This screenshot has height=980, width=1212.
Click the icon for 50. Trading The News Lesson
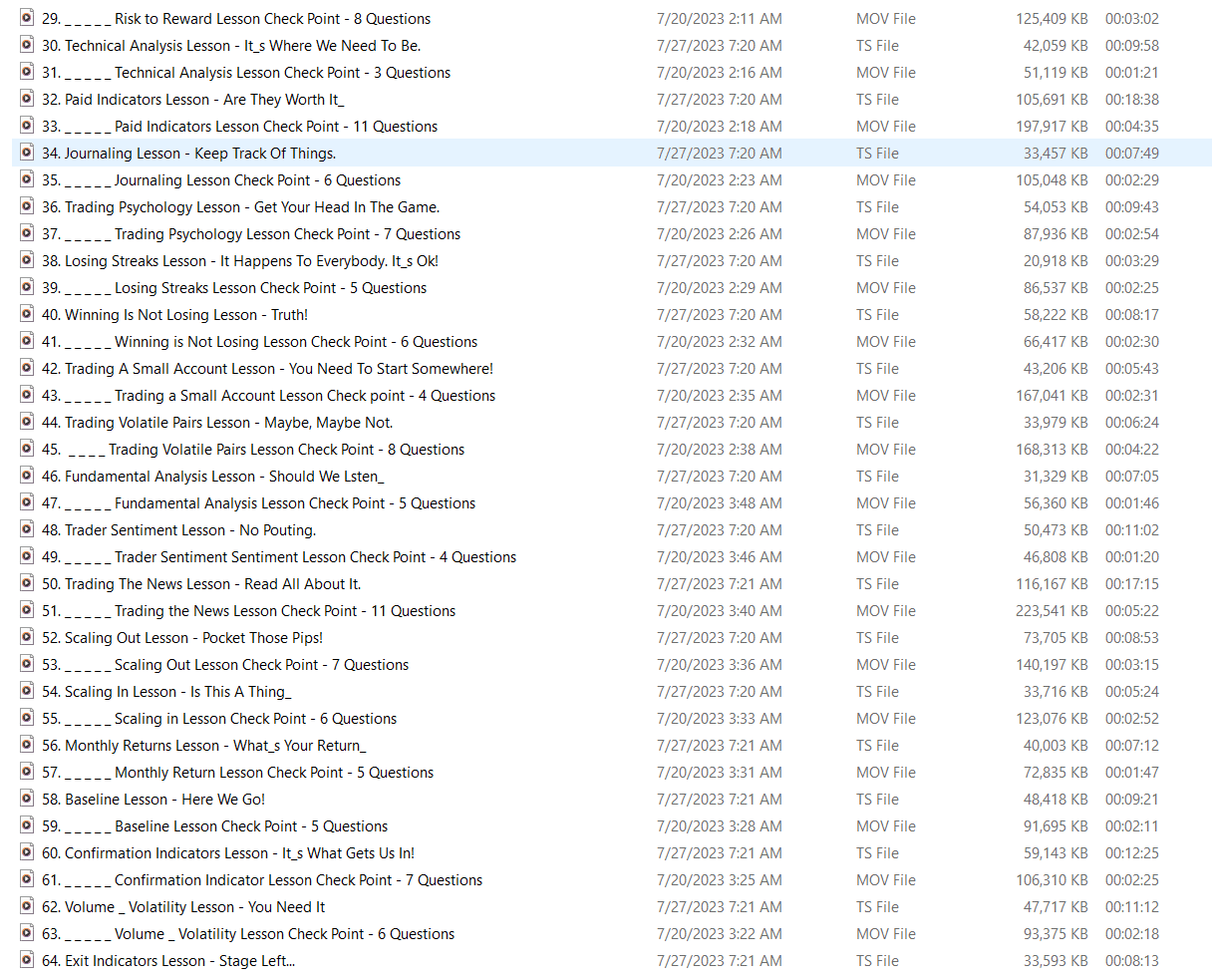(27, 583)
